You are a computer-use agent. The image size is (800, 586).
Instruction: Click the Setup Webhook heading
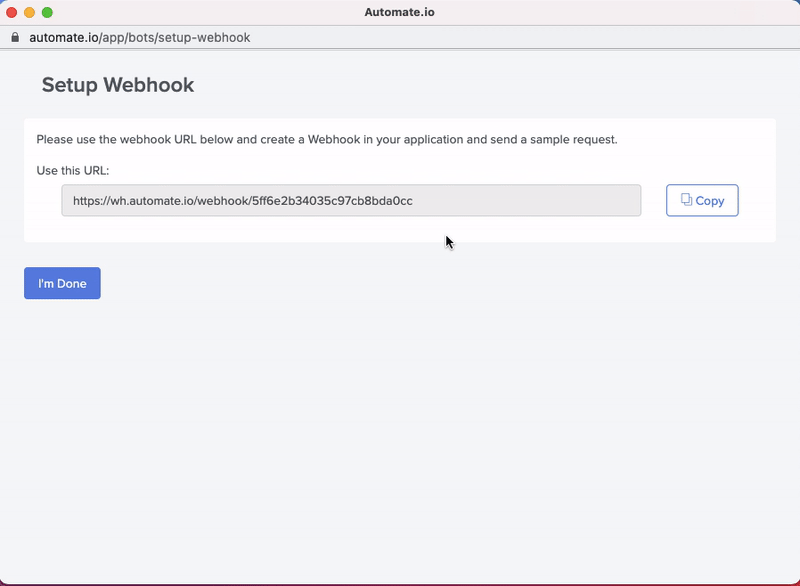coord(118,85)
